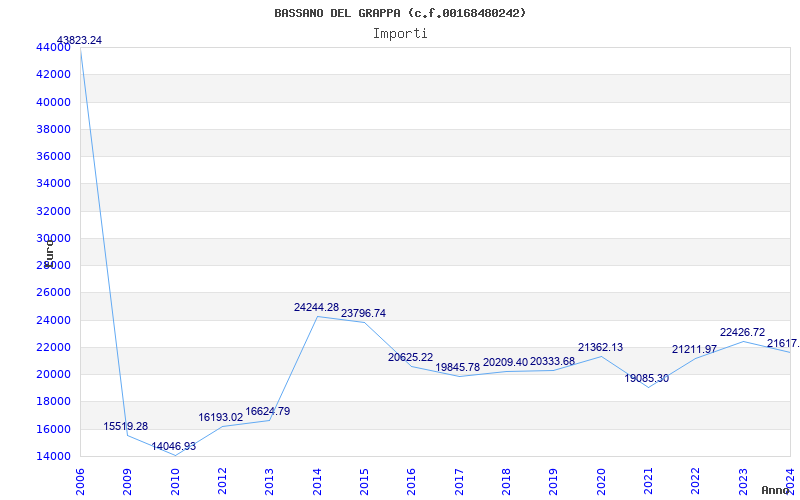Click the x-axis year 2014
This screenshot has width=800, height=500.
click(317, 482)
